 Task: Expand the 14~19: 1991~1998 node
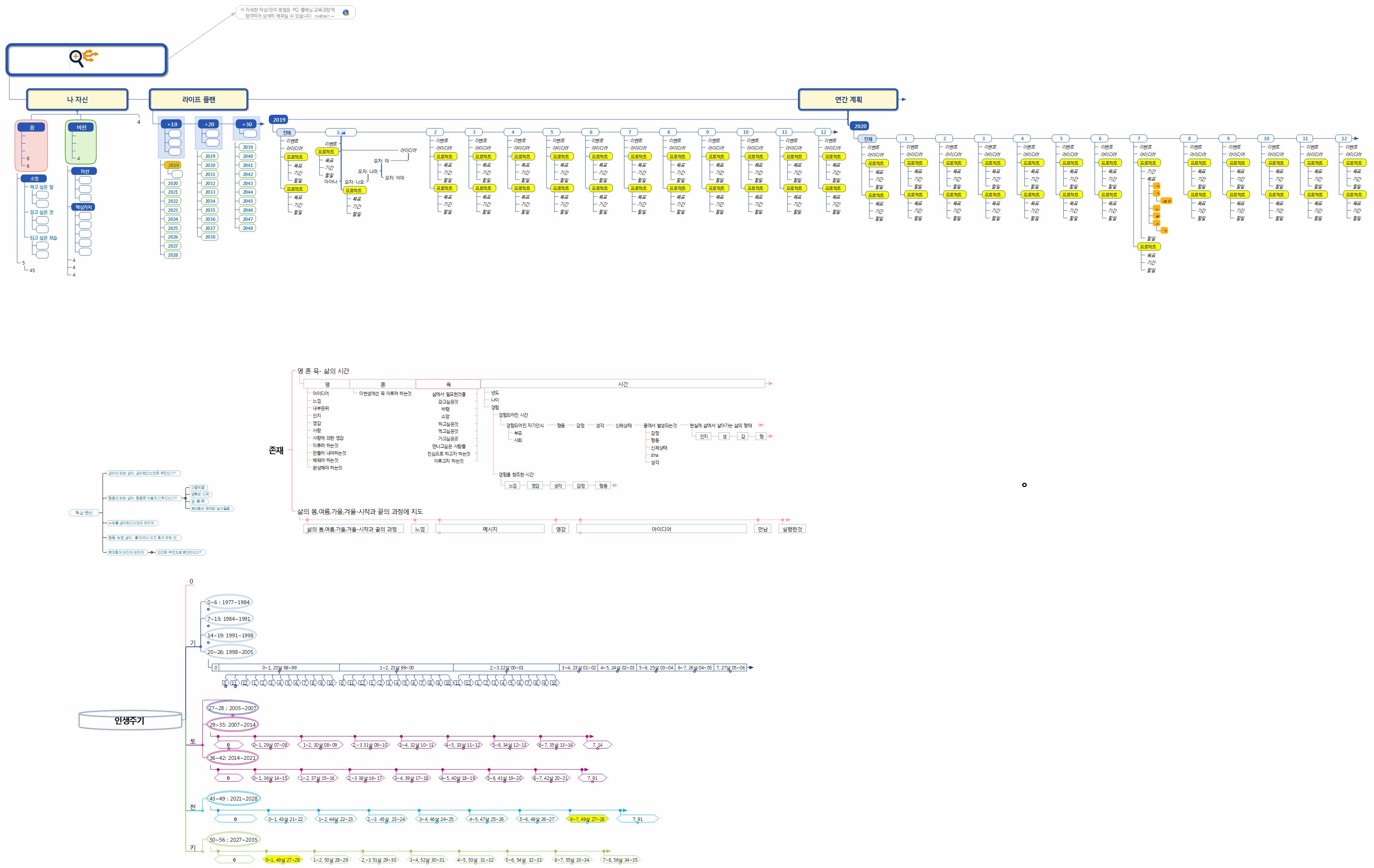[208, 642]
